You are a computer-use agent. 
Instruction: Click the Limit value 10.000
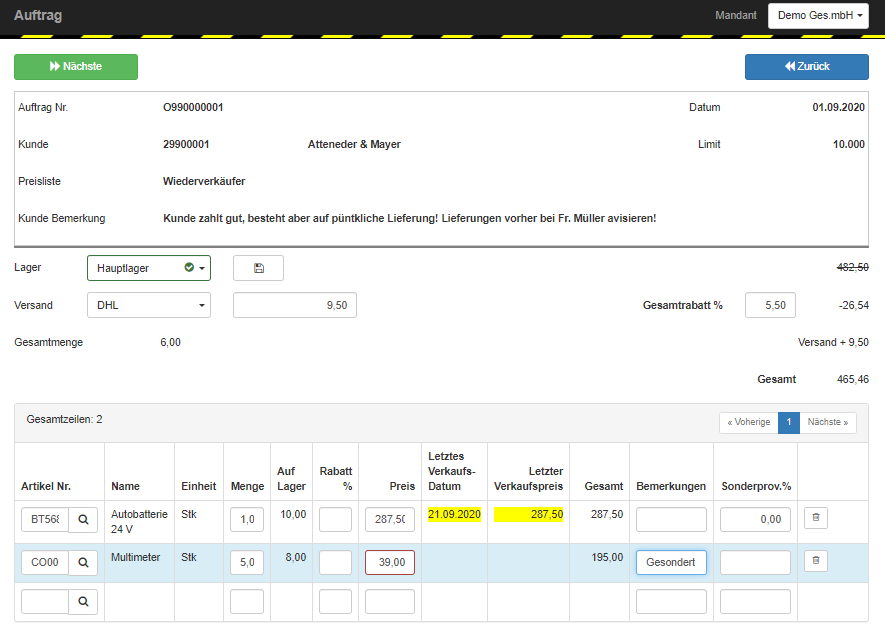[849, 145]
